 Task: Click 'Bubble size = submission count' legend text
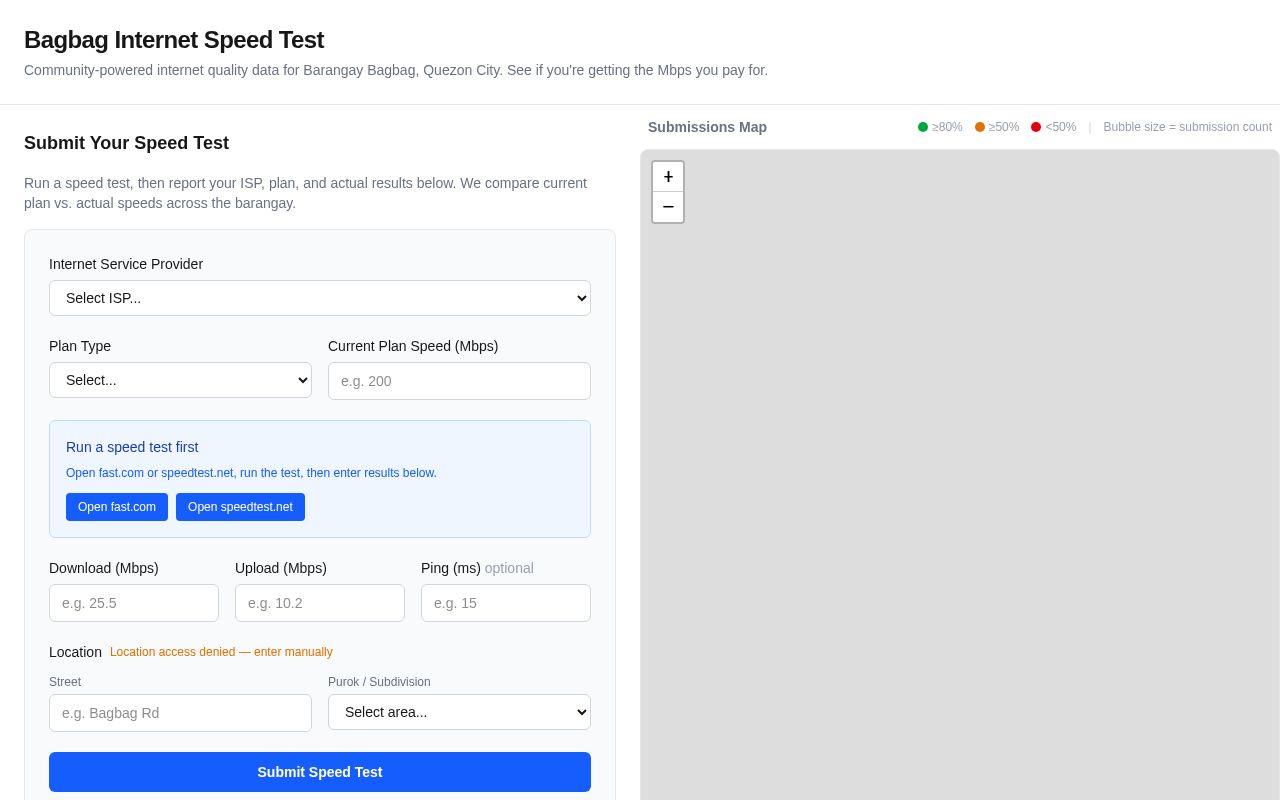tap(1188, 127)
